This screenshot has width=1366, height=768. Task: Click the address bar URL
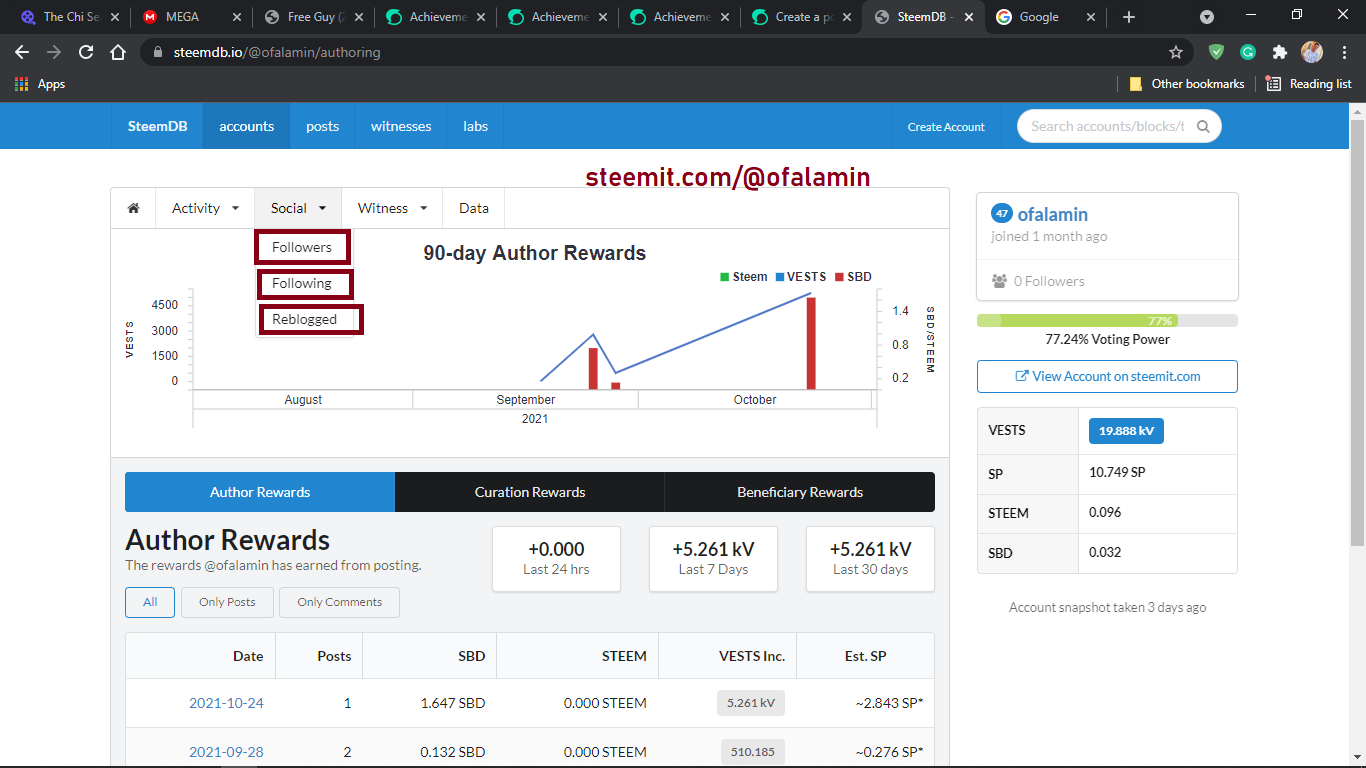point(276,52)
